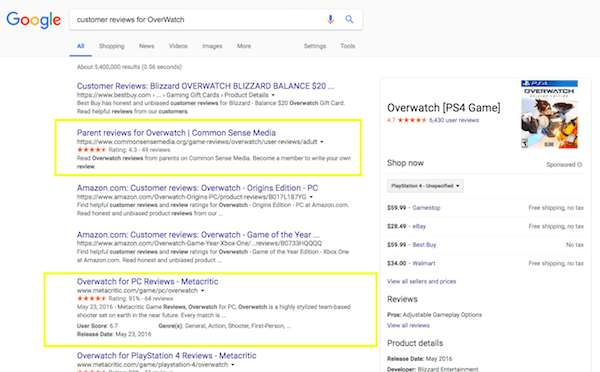Expand dropdown arrow beside bestbuy.com URL

point(273,95)
